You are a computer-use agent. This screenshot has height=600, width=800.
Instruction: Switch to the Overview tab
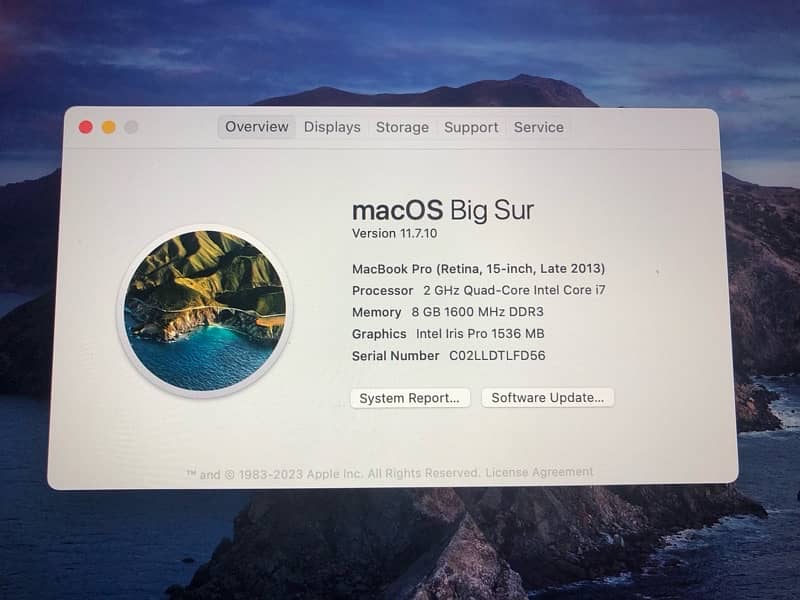coord(257,127)
